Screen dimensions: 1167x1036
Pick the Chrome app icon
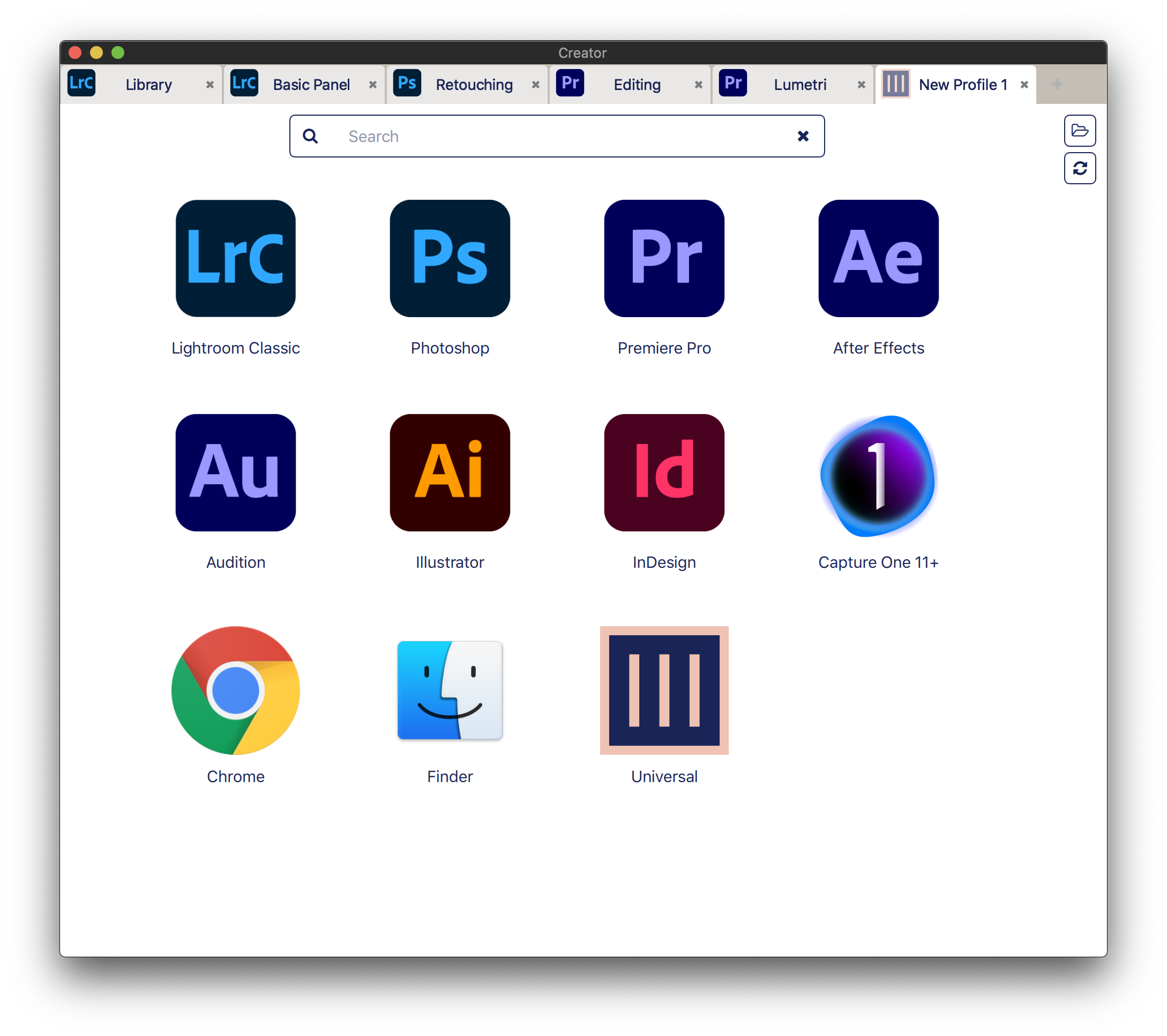pyautogui.click(x=235, y=690)
